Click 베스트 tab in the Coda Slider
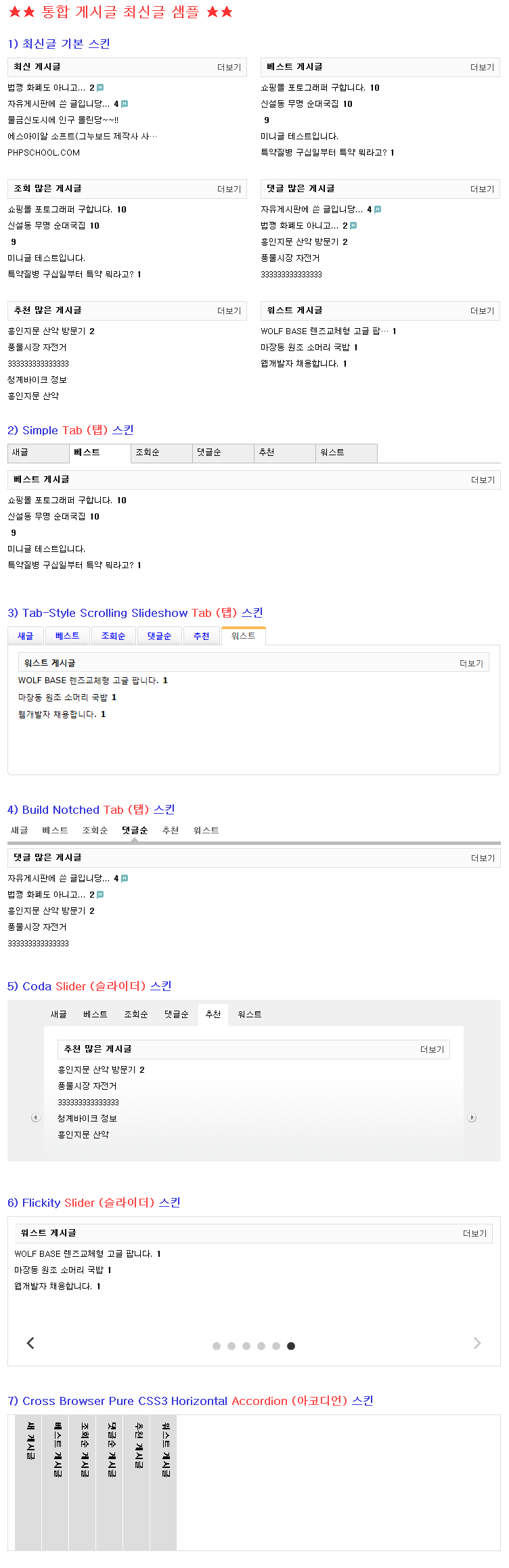The height and width of the screenshot is (1568, 509). pyautogui.click(x=95, y=1014)
